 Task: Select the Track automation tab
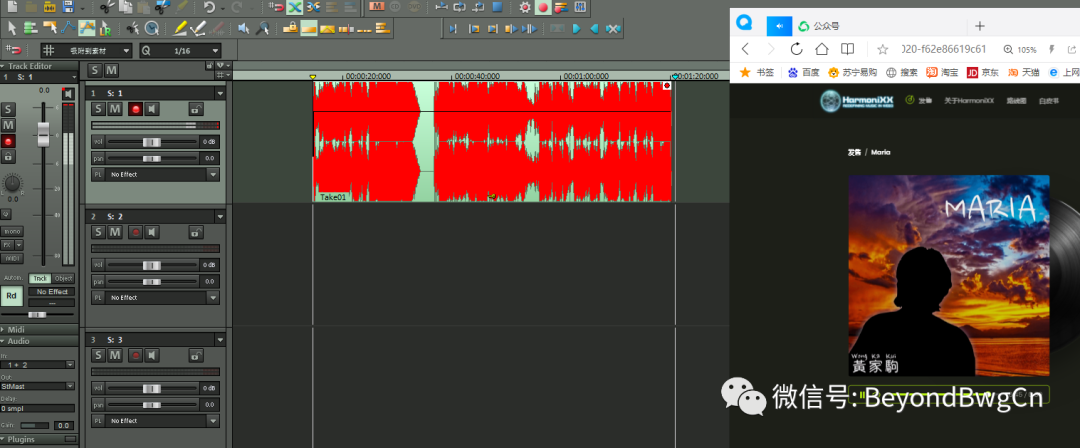pos(40,278)
